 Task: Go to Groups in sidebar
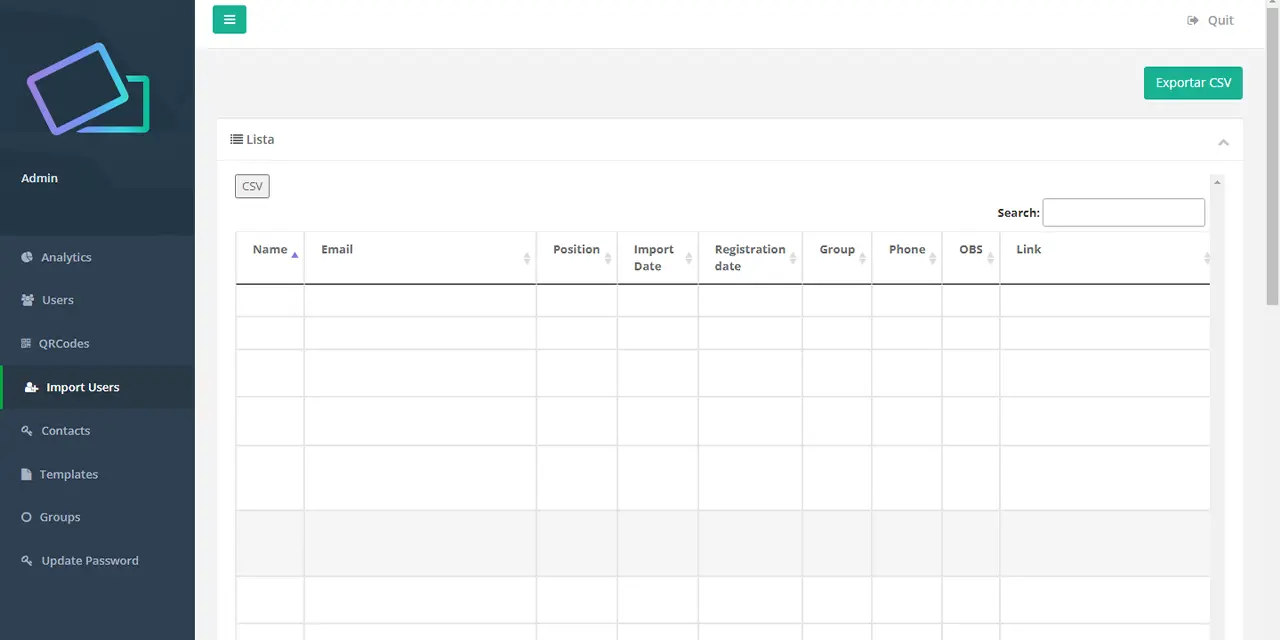click(x=60, y=517)
